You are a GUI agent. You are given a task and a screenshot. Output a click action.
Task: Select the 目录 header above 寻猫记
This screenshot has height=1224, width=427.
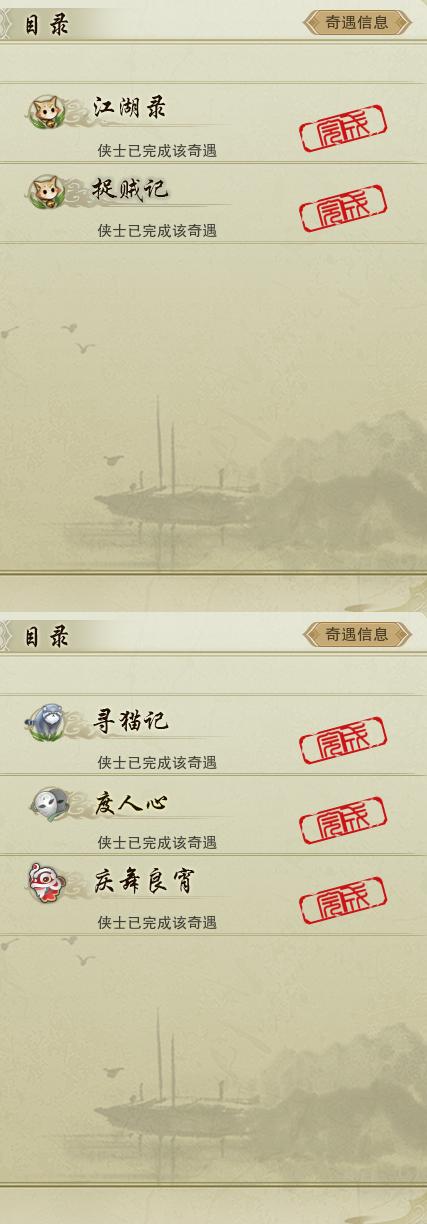point(47,637)
